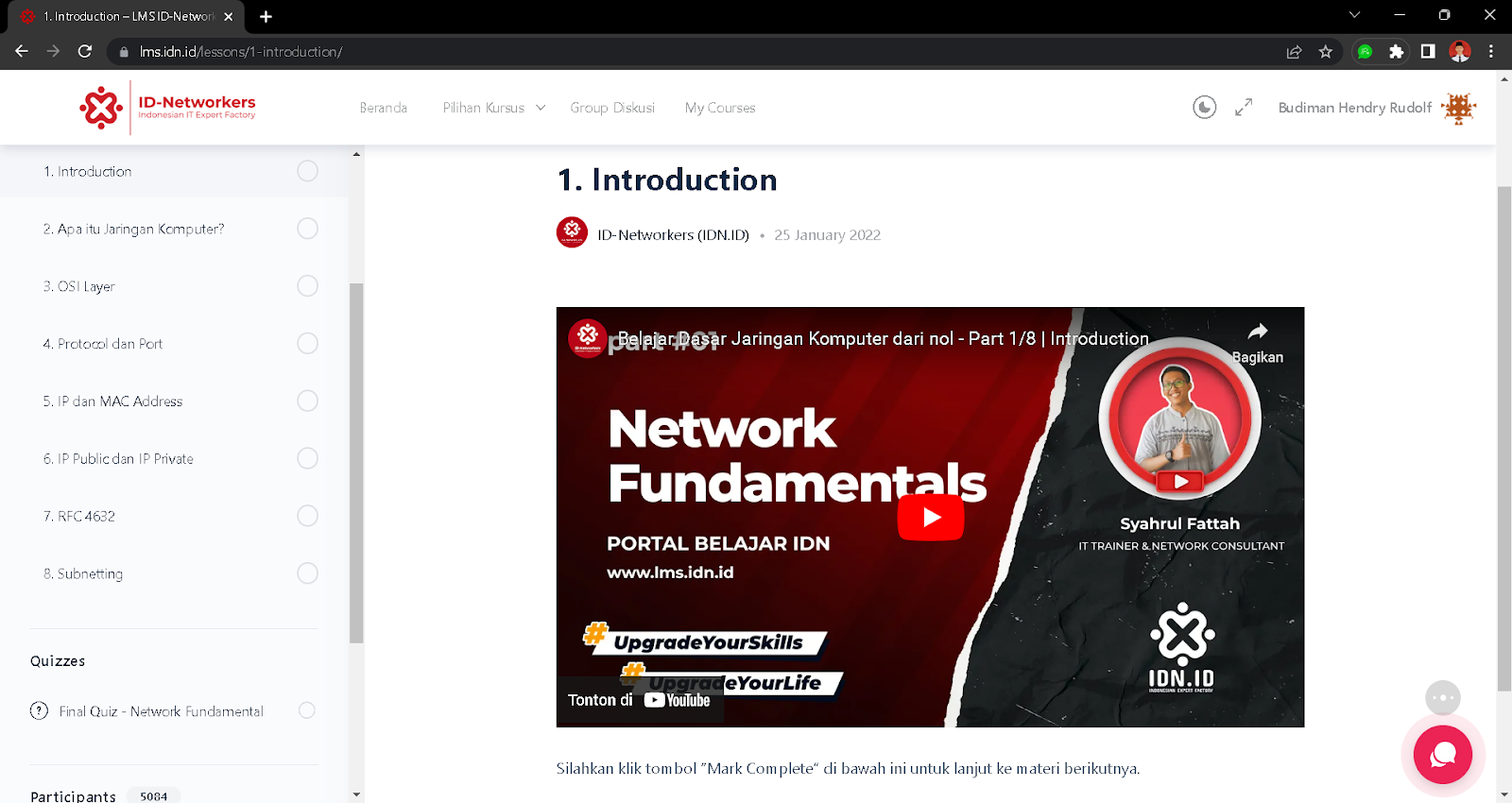Click sidebar scroll down arrow
1512x803 pixels.
click(x=356, y=794)
